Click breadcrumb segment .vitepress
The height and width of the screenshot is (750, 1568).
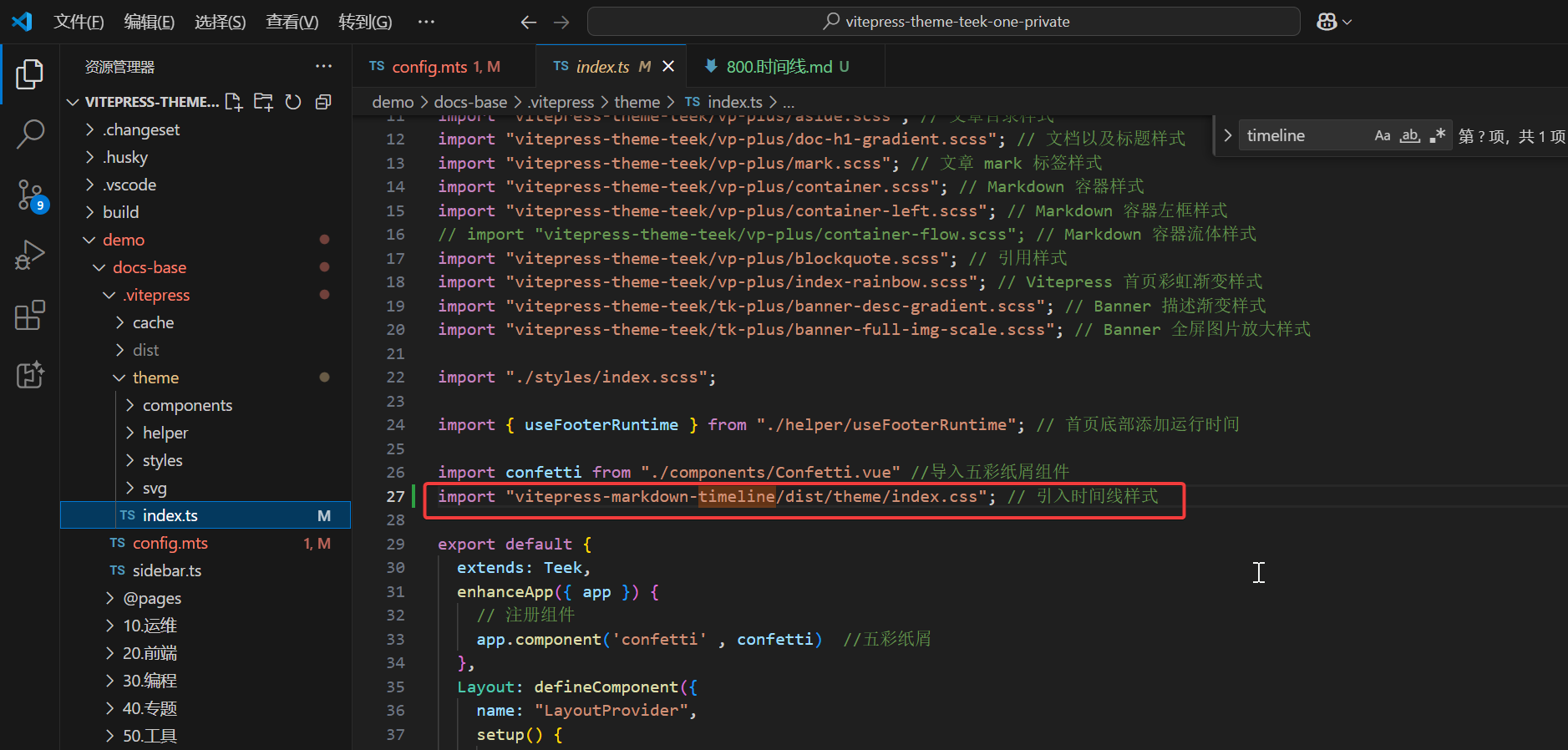(561, 102)
